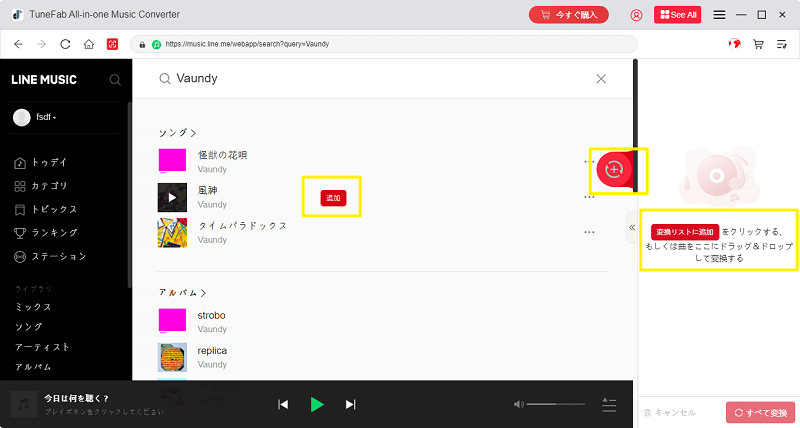This screenshot has height=428, width=800.
Task: Play 風神 via its thumbnail
Action: (x=172, y=197)
